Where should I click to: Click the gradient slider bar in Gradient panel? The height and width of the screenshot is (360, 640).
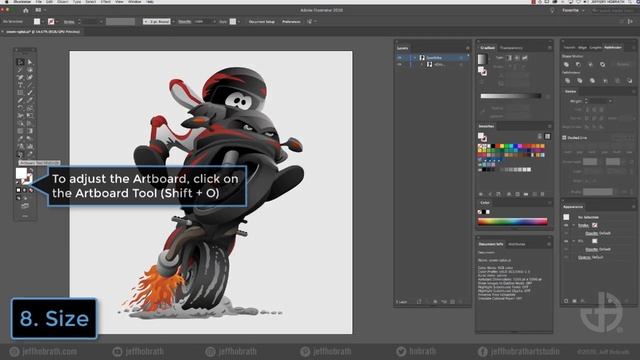point(511,96)
